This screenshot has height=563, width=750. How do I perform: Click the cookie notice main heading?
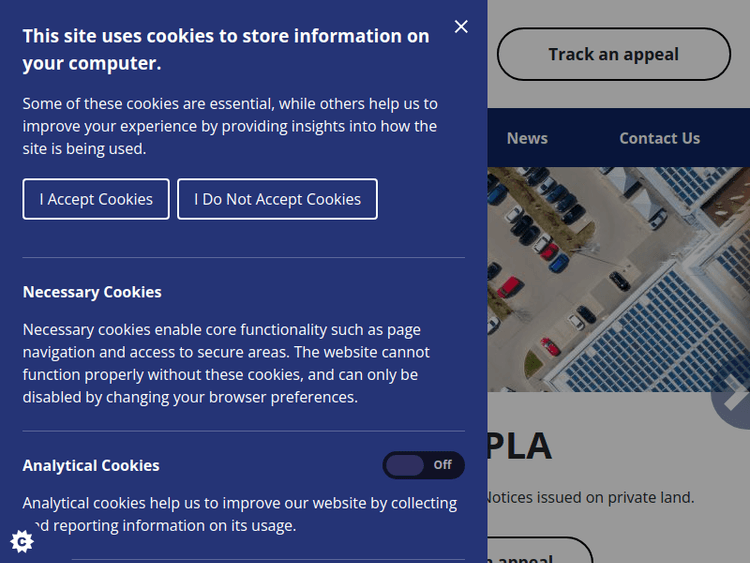[x=226, y=49]
